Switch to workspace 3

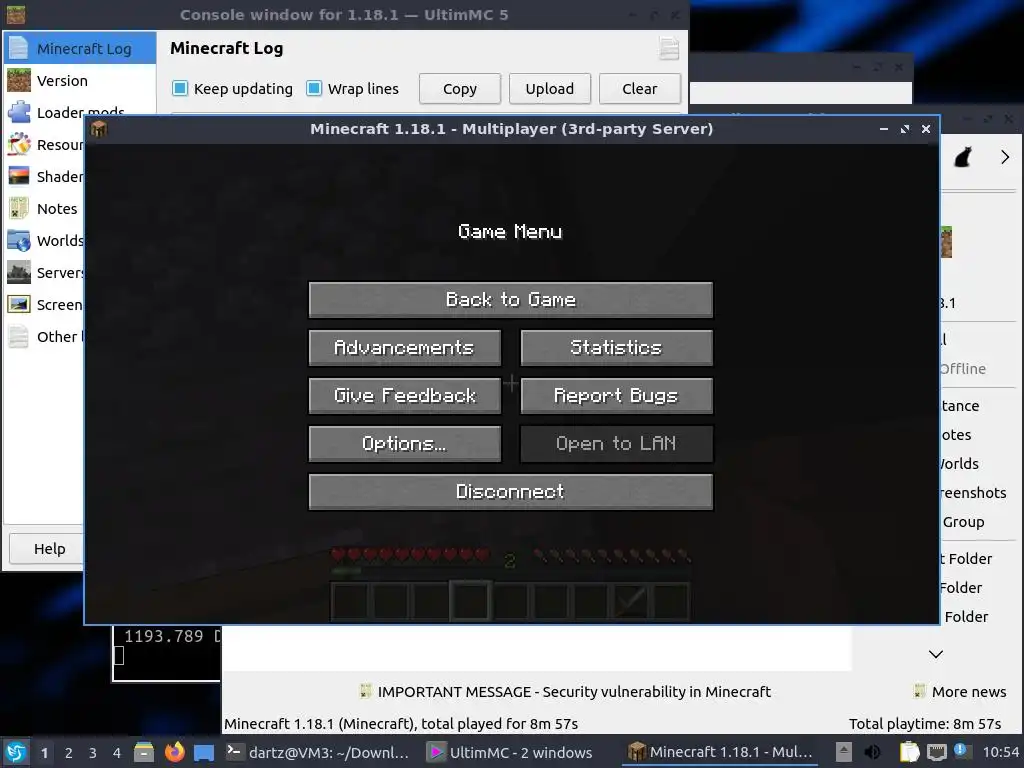[93, 753]
